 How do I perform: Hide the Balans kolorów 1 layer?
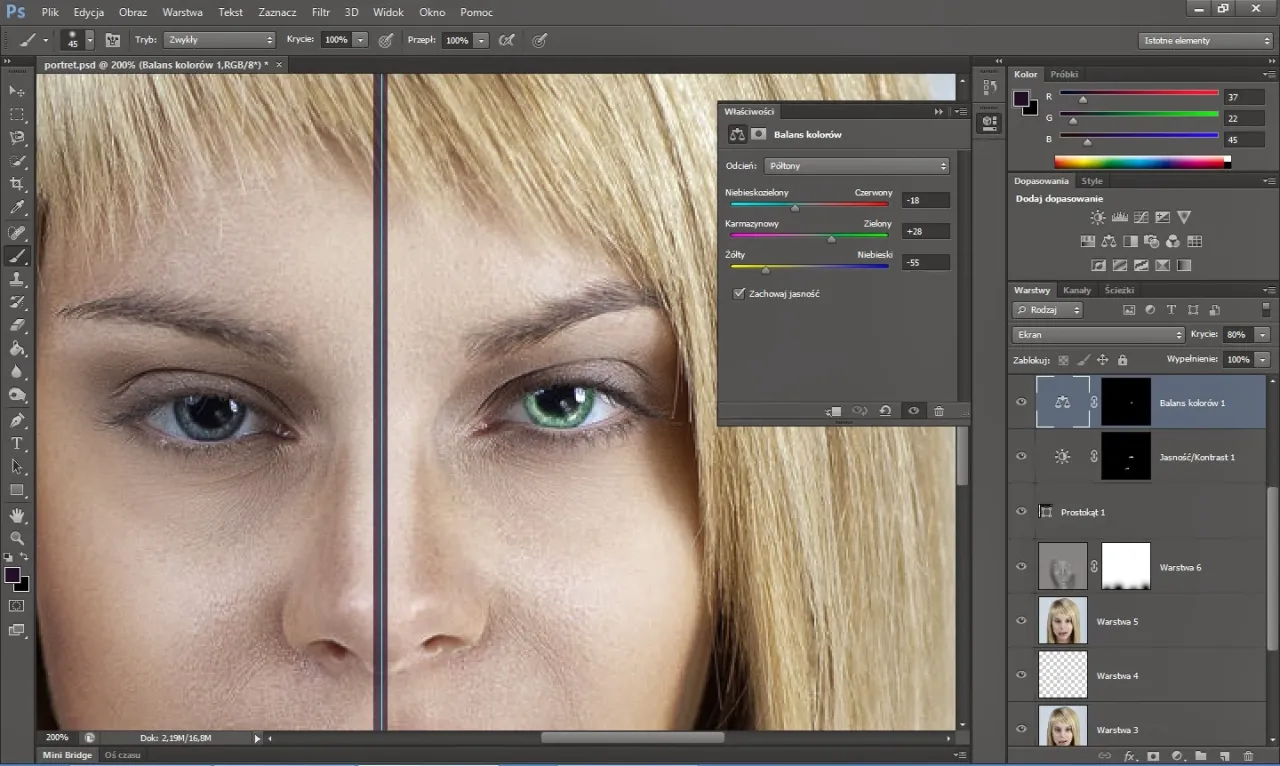pos(1021,402)
